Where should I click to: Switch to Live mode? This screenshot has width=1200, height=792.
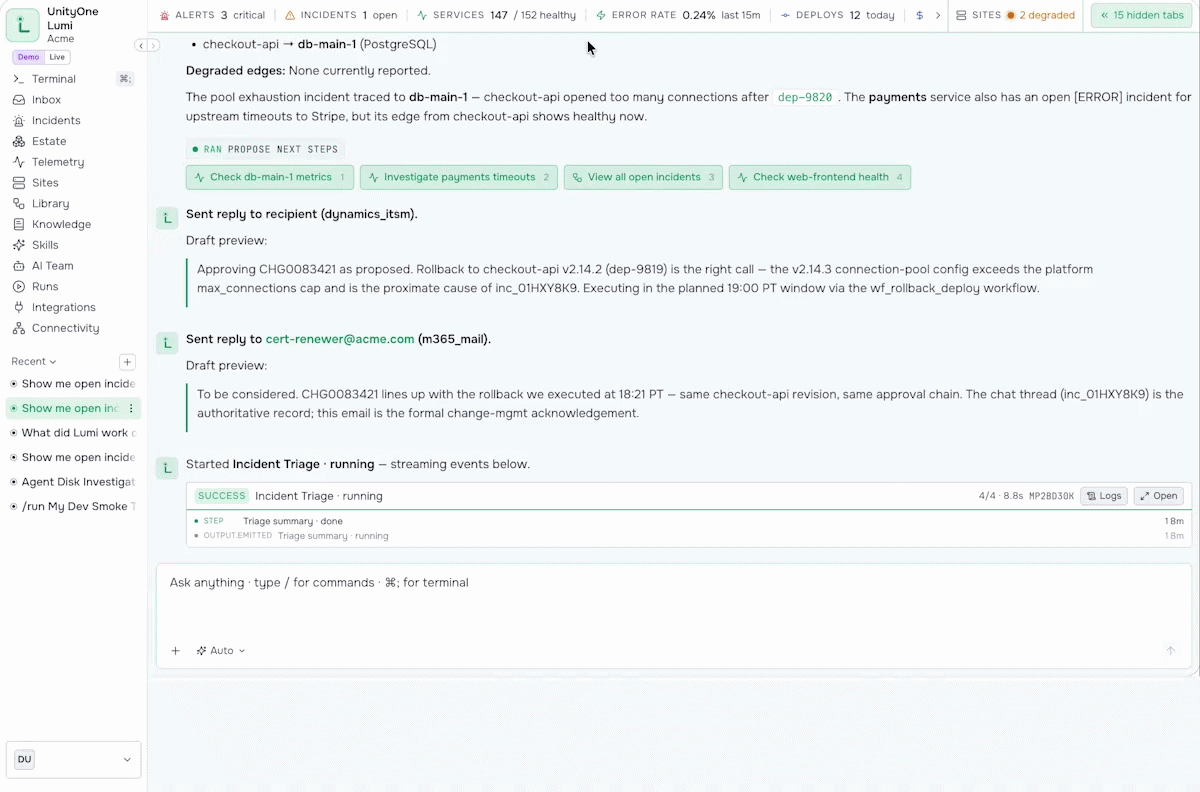(58, 57)
